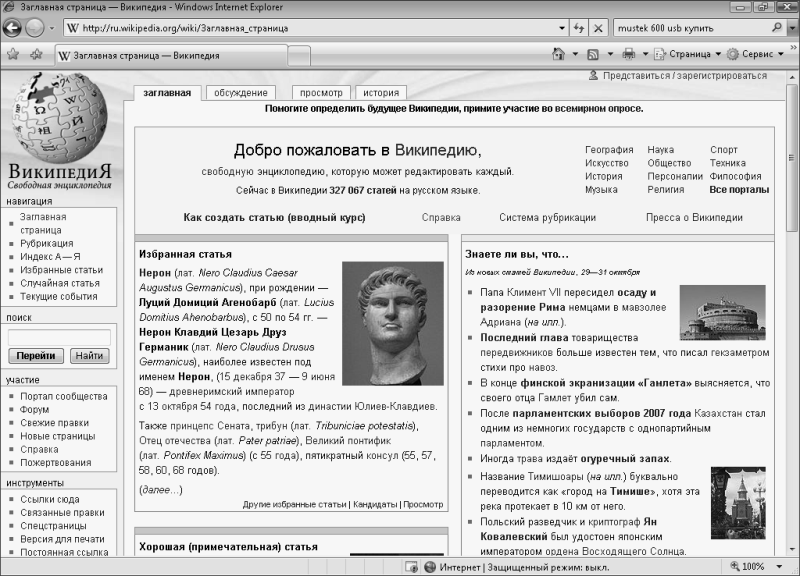
Task: Click the browser Back arrow button
Action: pyautogui.click(x=12, y=28)
